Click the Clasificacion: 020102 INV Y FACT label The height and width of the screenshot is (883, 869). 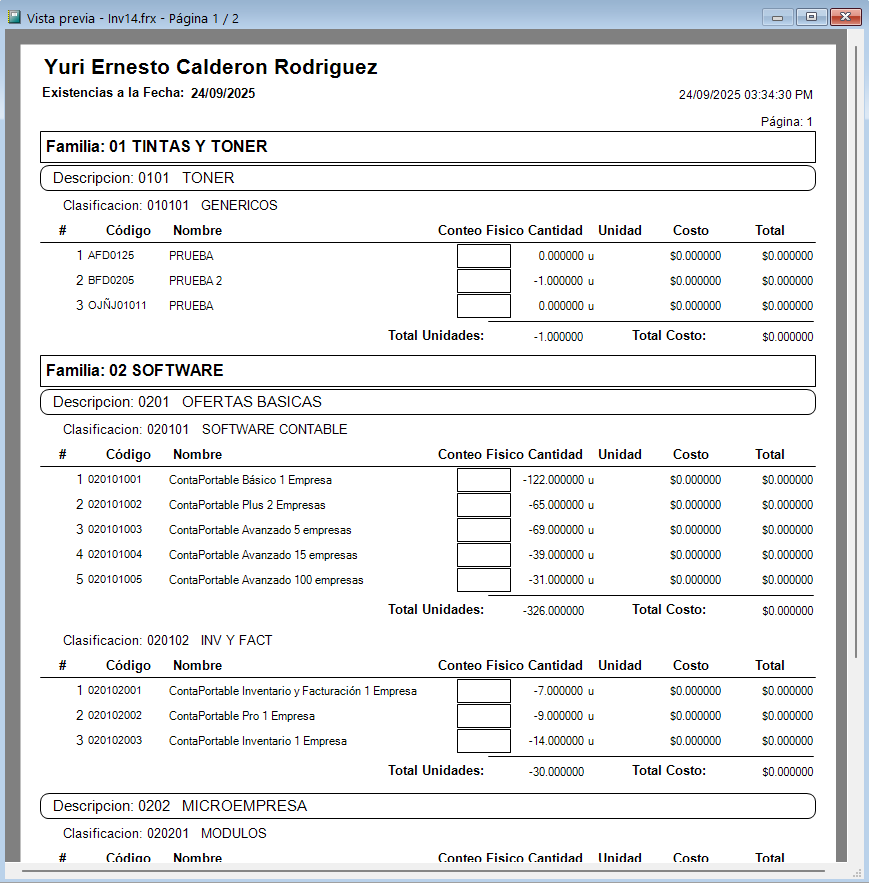(x=167, y=640)
